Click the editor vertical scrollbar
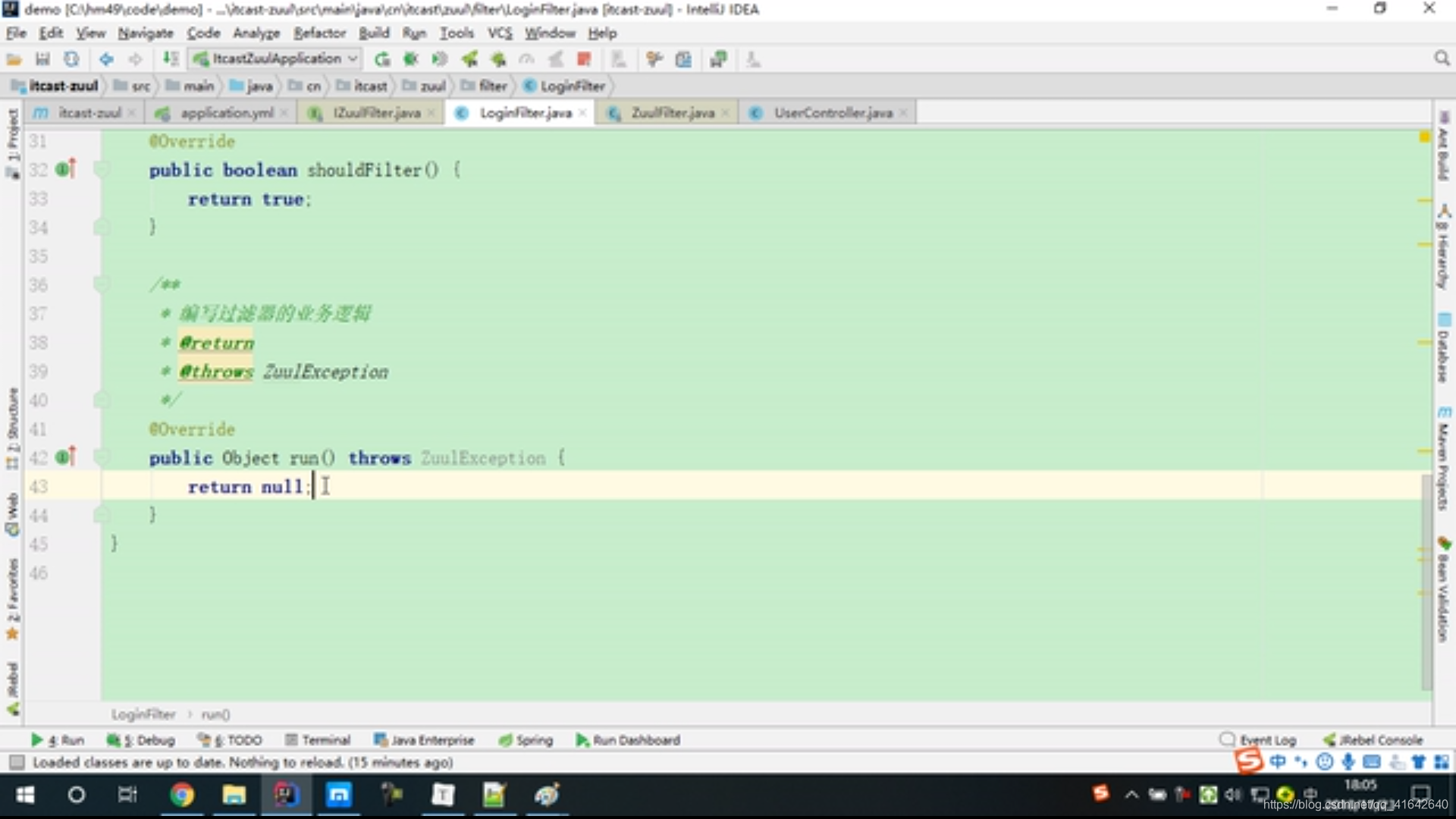This screenshot has width=1456, height=819. pyautogui.click(x=1426, y=582)
